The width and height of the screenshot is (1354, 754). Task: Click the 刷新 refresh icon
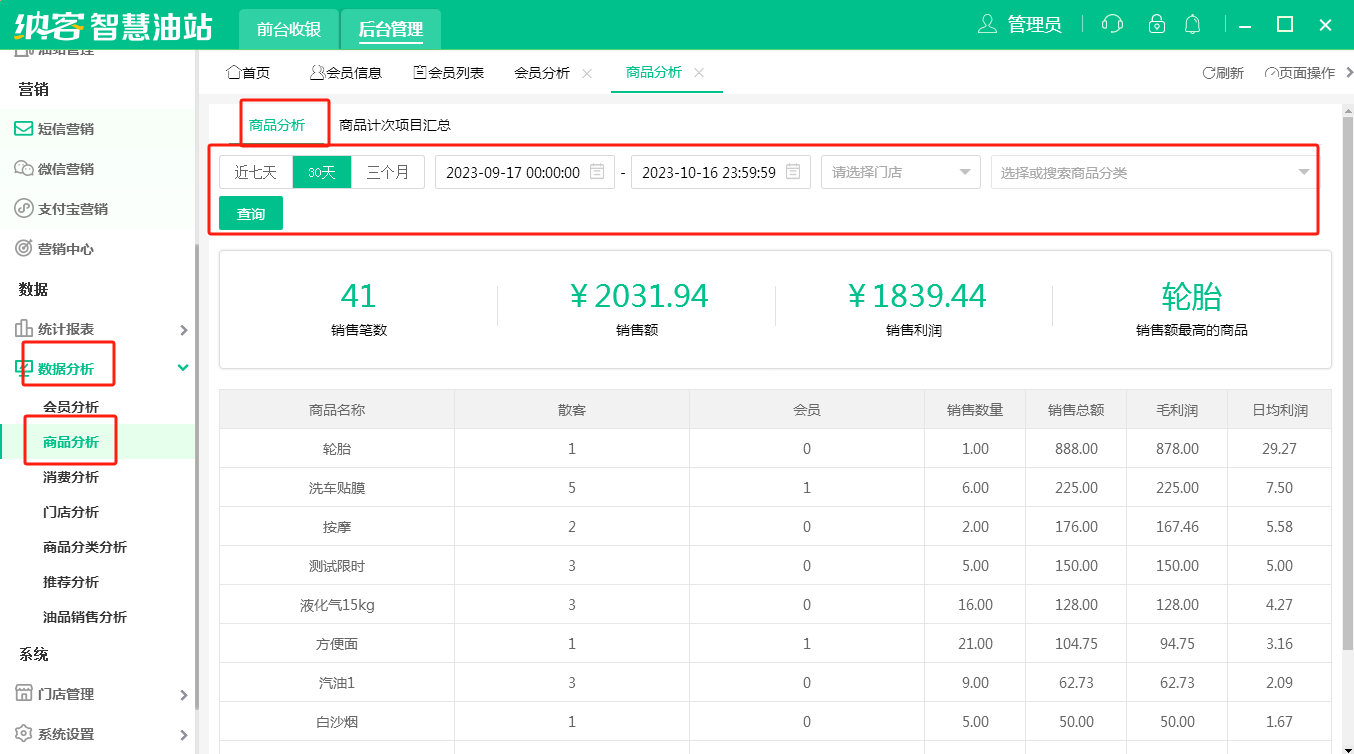pyautogui.click(x=1209, y=73)
